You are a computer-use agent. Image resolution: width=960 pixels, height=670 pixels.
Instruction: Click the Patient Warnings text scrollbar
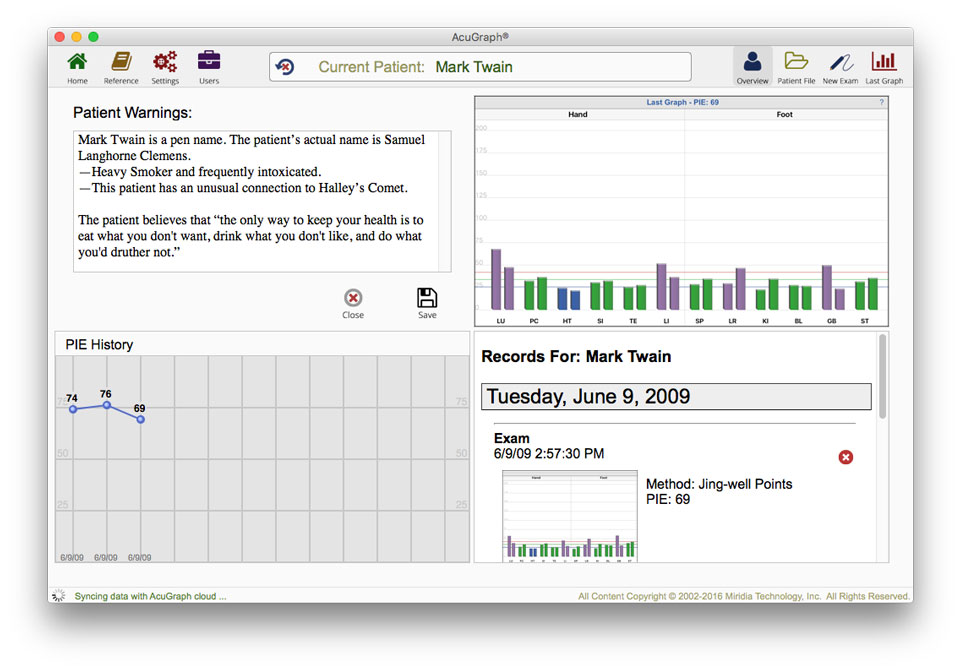[444, 201]
